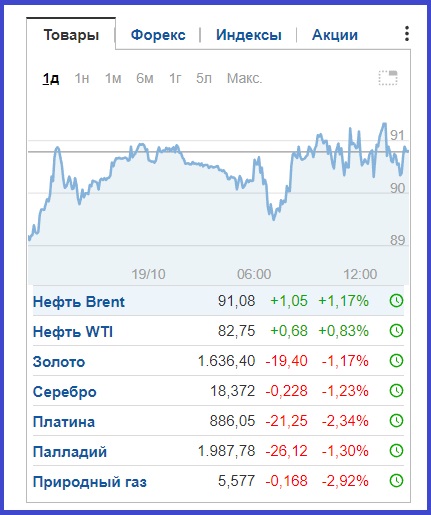Screen dimensions: 431x515
Task: Open the Индексы tab
Action: tap(249, 35)
